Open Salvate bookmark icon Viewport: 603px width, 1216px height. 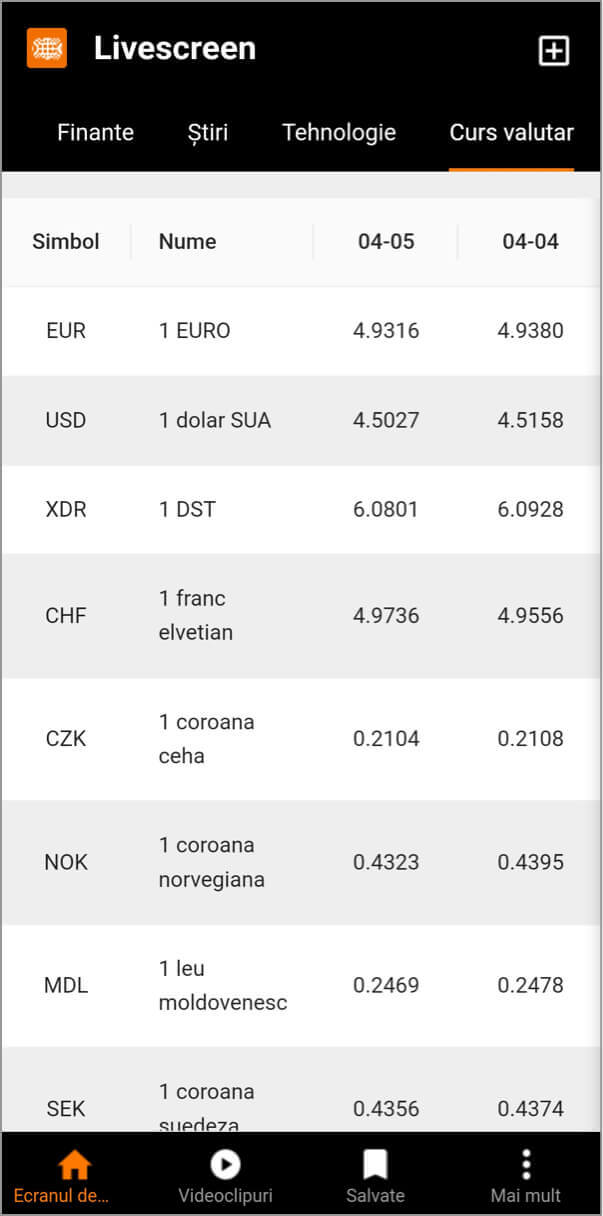tap(375, 1164)
